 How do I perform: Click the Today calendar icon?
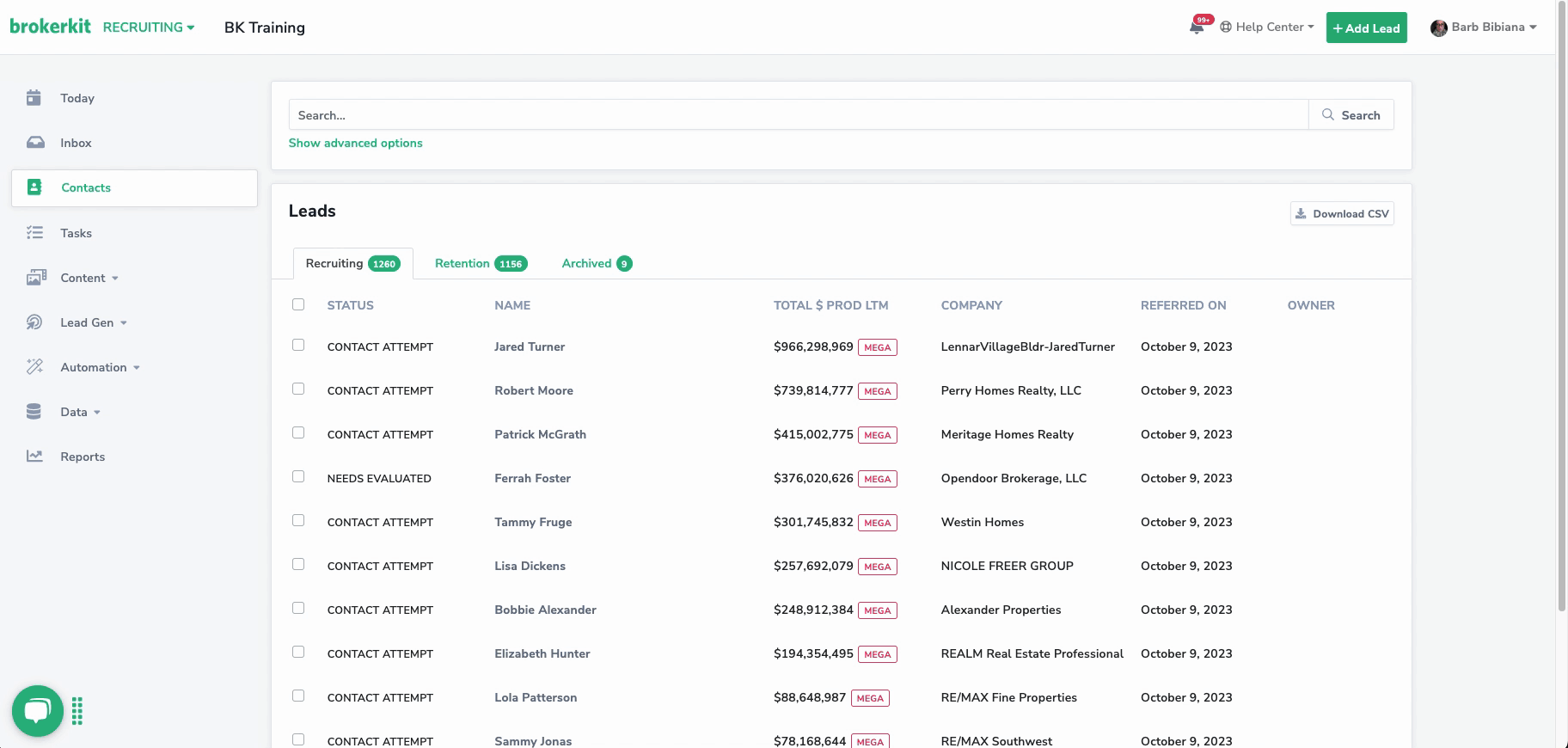(x=34, y=98)
